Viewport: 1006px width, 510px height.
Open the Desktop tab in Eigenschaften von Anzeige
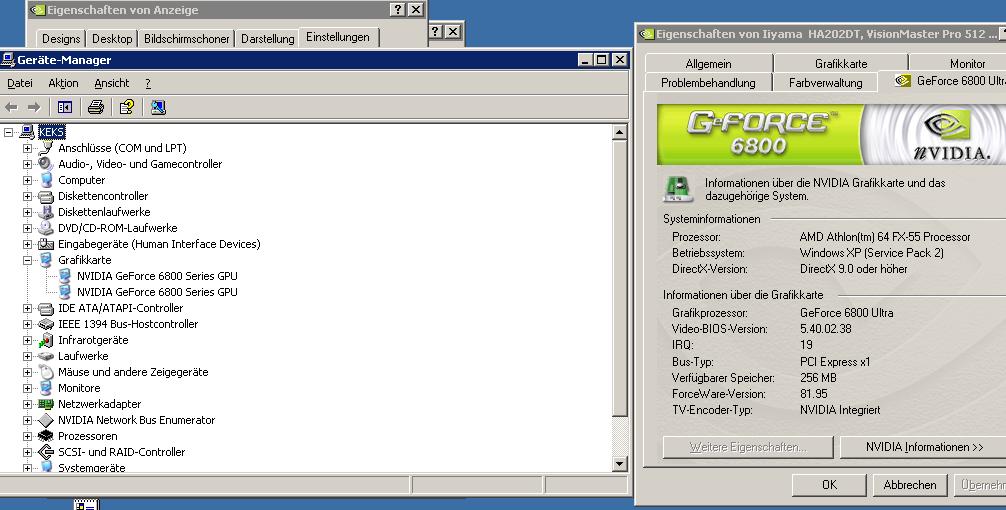(112, 38)
